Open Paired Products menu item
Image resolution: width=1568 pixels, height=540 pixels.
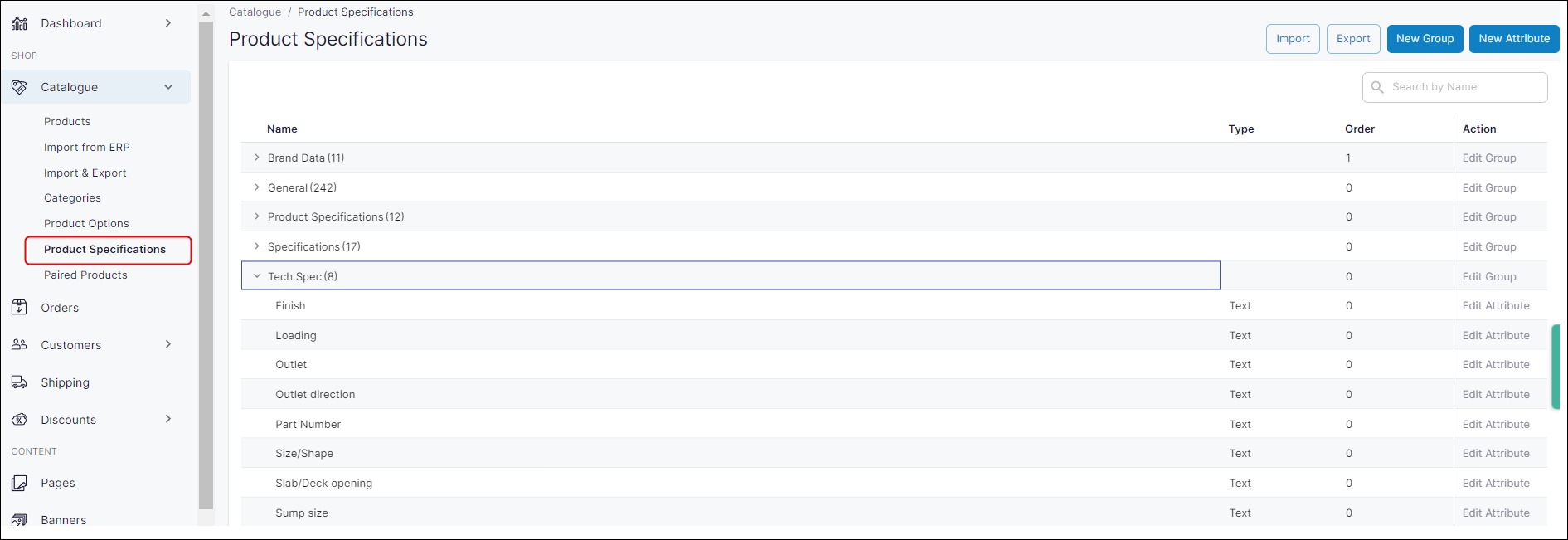click(x=85, y=275)
